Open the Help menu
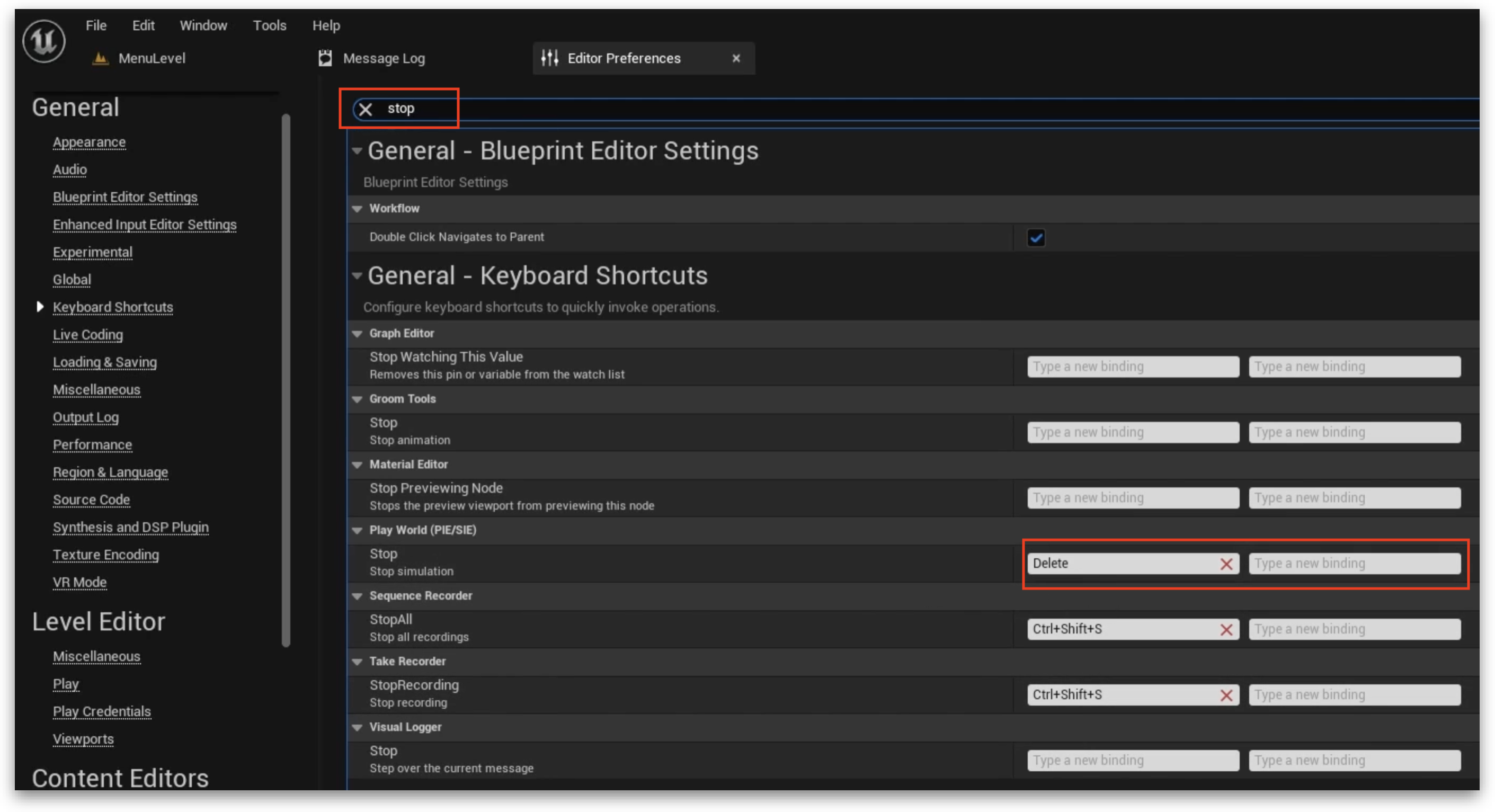 326,25
